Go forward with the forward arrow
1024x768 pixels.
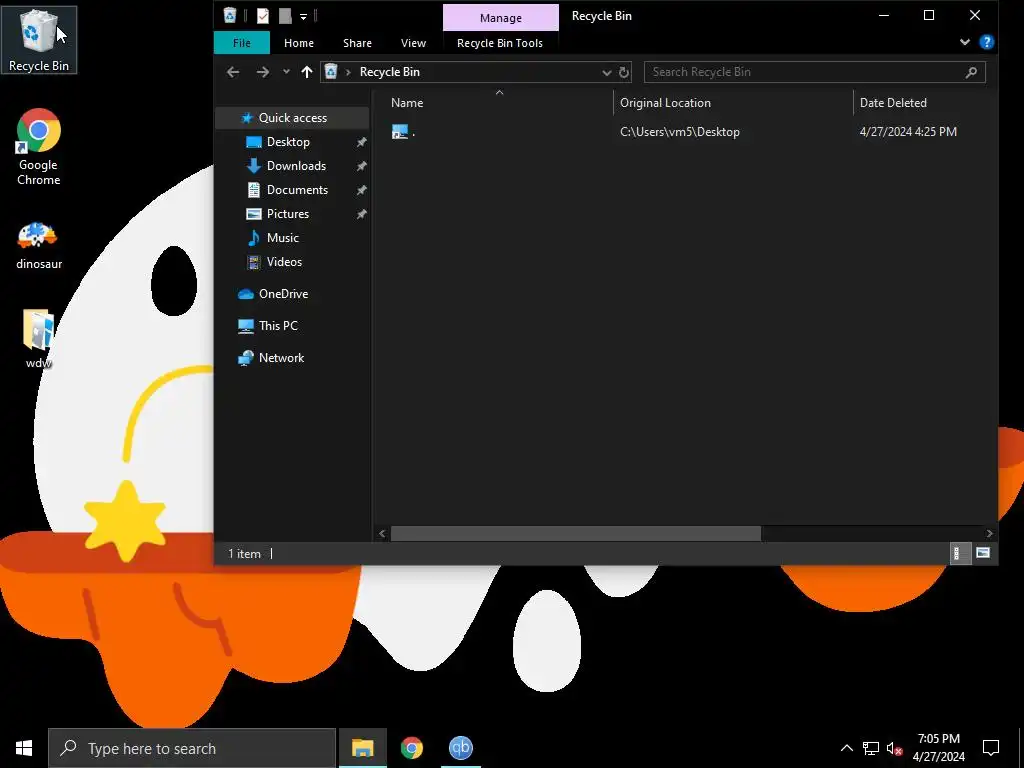click(263, 72)
